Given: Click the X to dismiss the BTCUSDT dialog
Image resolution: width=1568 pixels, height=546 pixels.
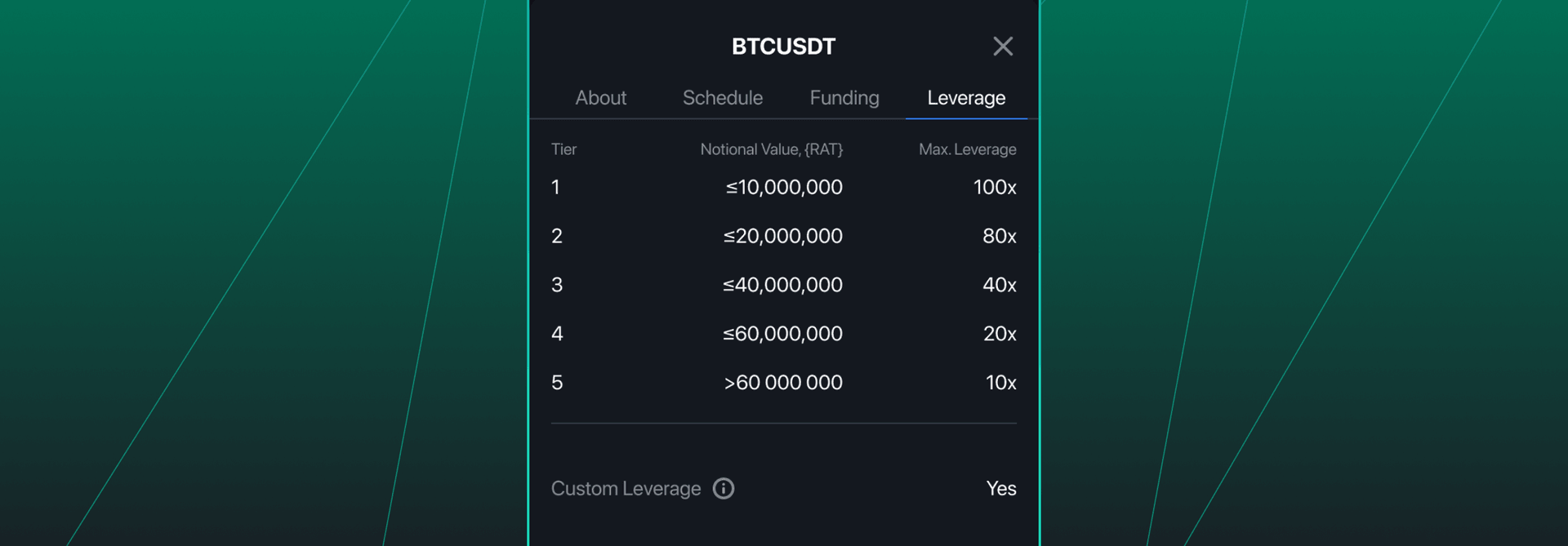Looking at the screenshot, I should click(x=1004, y=47).
